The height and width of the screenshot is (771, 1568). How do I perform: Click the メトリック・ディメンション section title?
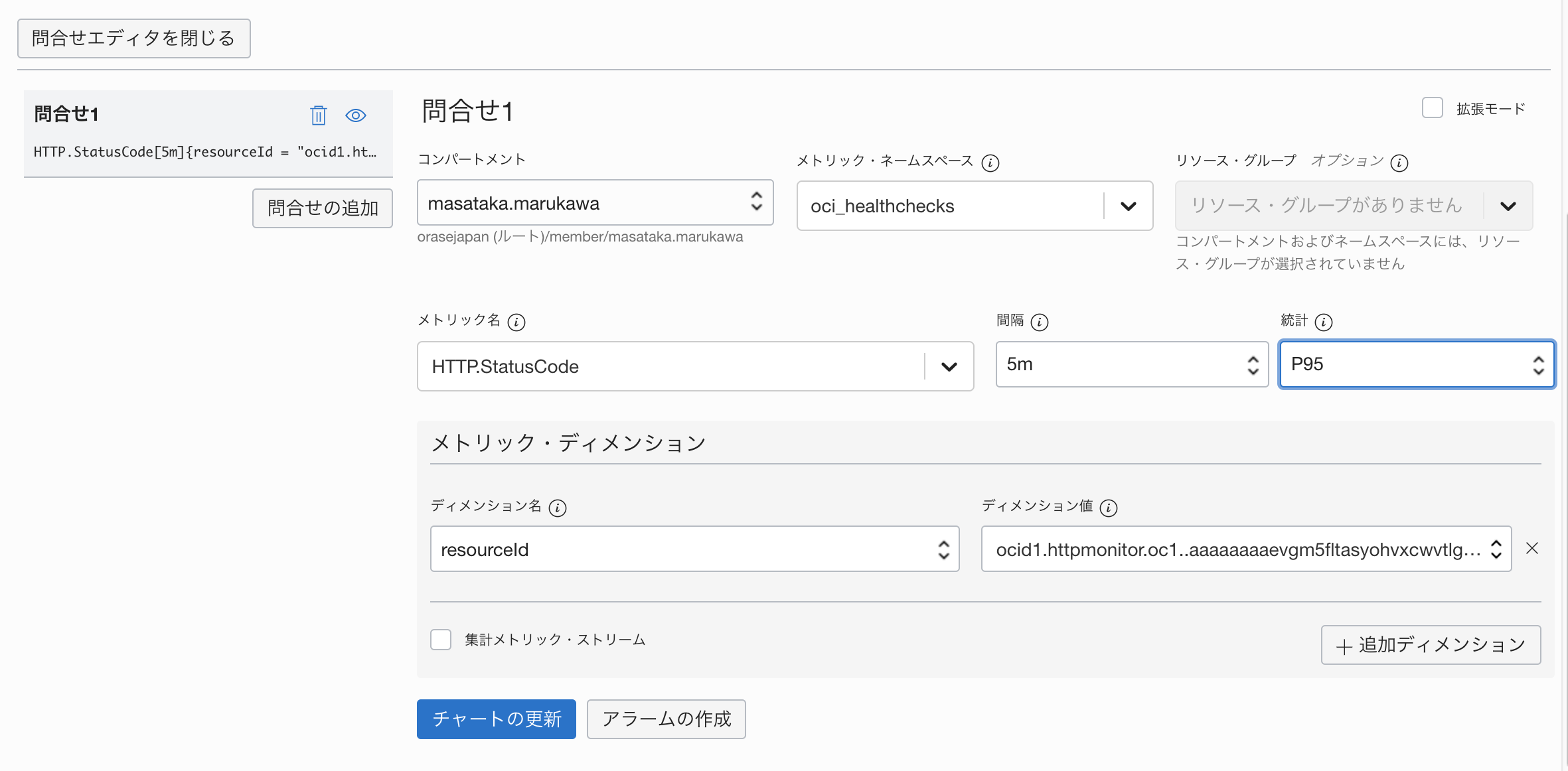pos(568,443)
